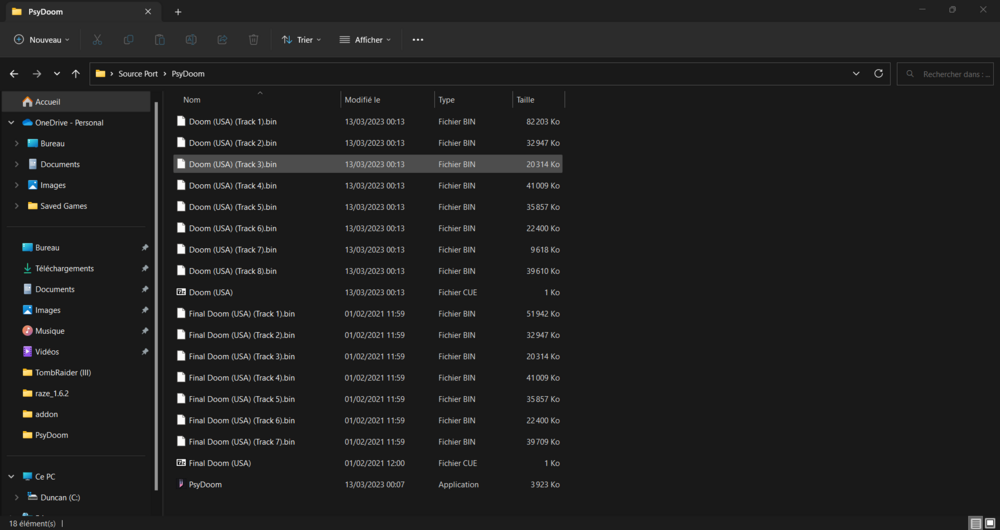Click the Nouveau button
Screen dimensions: 1000x530
42,40
